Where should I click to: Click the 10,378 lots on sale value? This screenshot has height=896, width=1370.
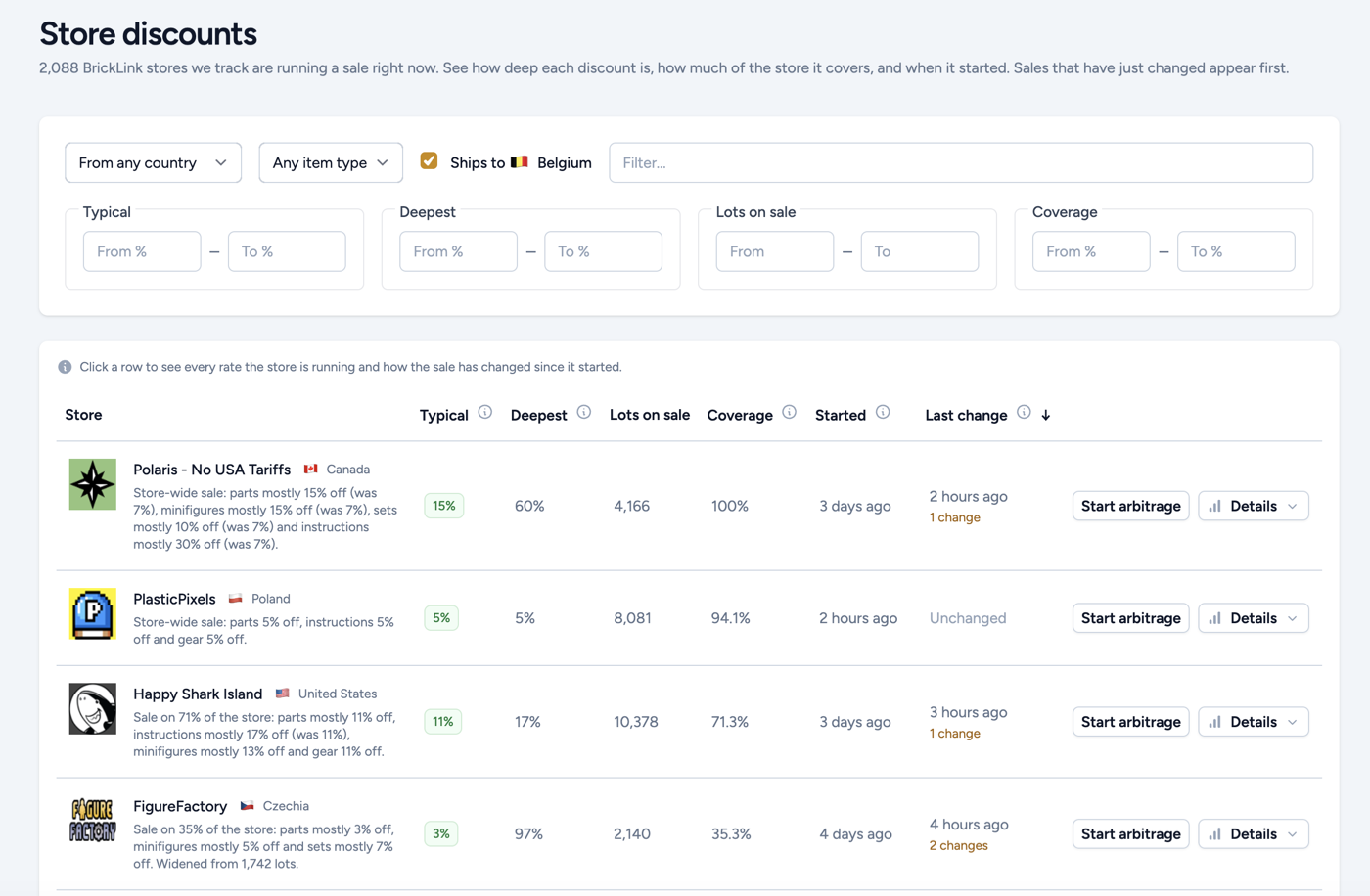click(636, 722)
